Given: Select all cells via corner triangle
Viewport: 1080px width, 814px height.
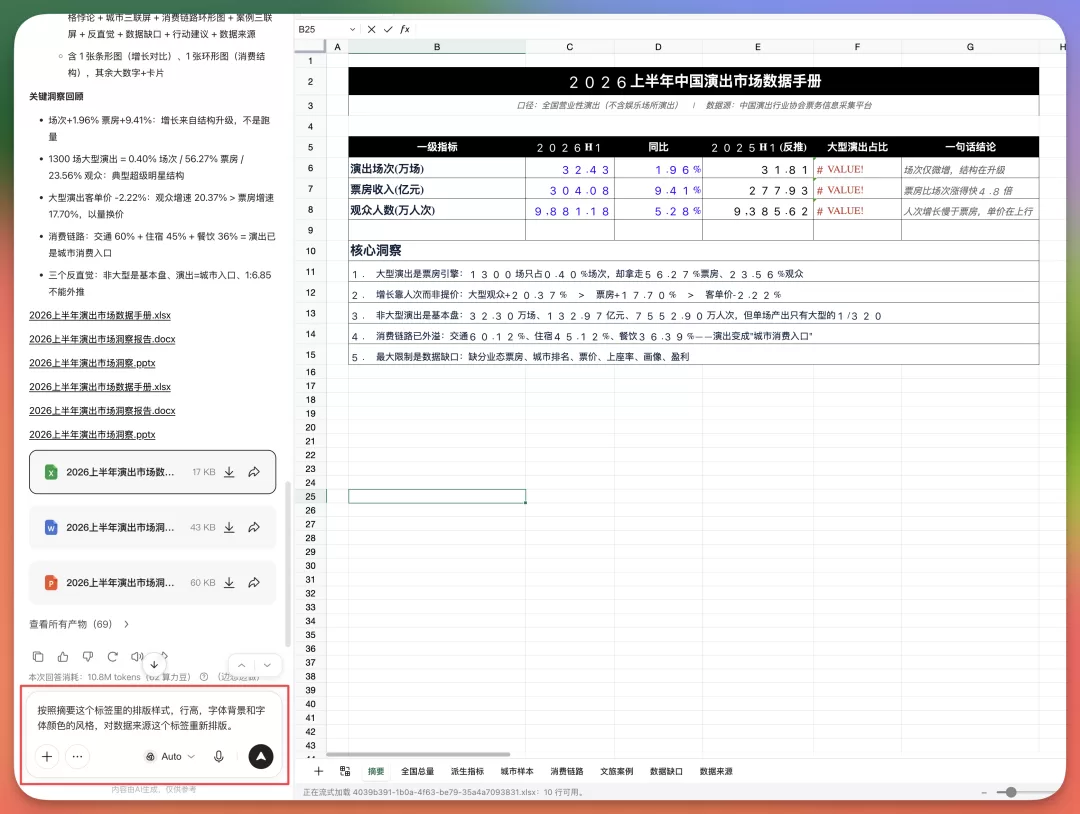Looking at the screenshot, I should click(x=311, y=46).
